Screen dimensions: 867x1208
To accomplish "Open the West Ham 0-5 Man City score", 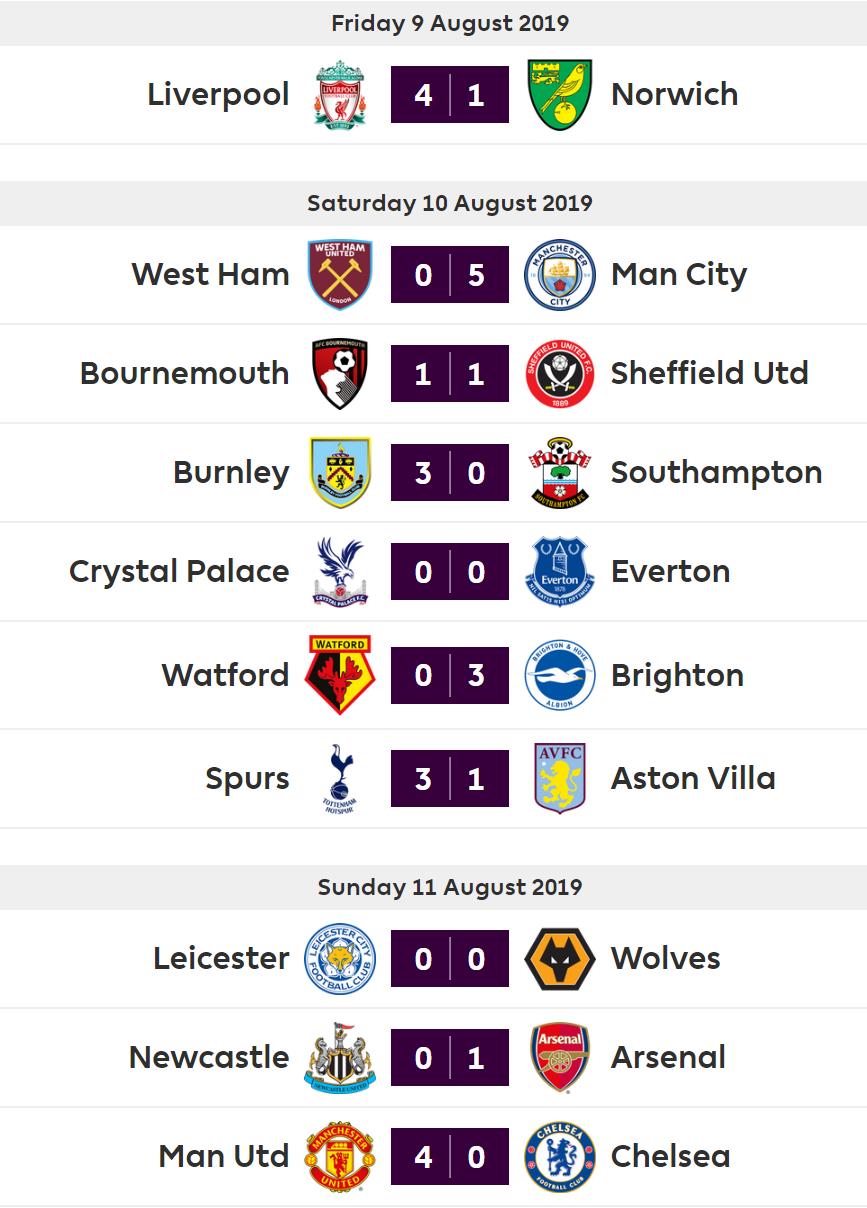I will 450,274.
